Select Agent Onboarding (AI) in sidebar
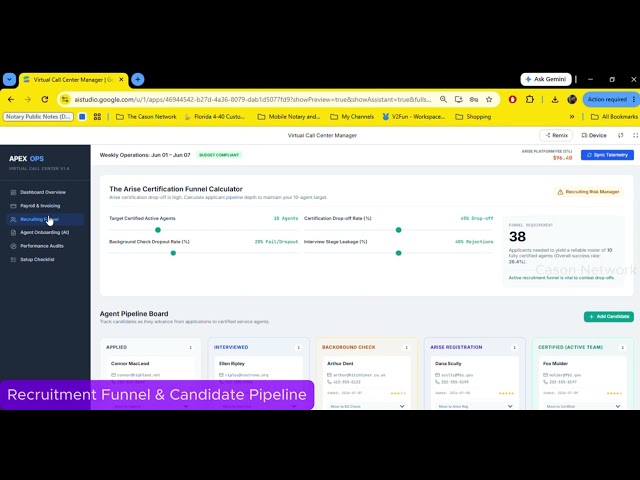The height and width of the screenshot is (480, 640). [44, 232]
